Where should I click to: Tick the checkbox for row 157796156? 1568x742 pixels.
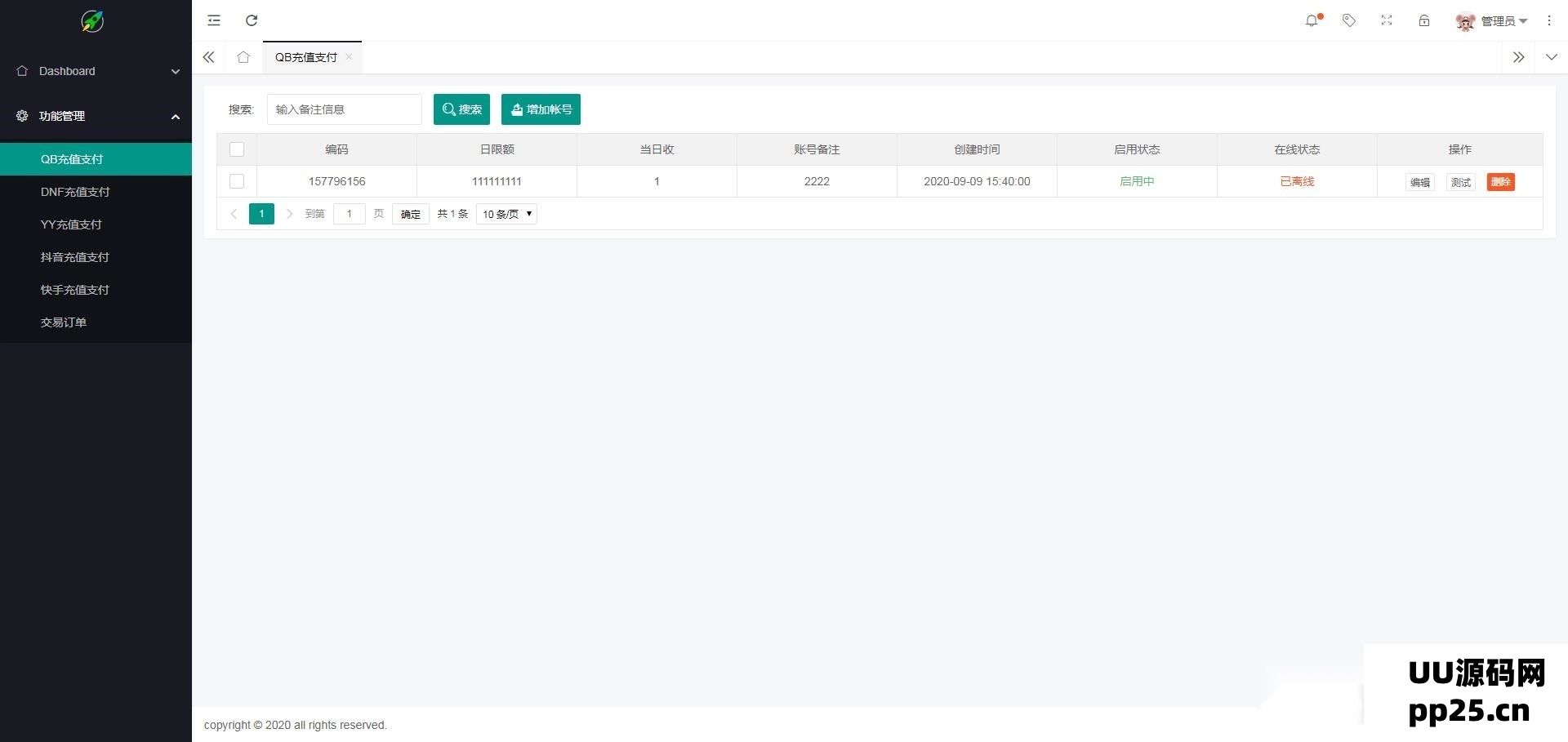pyautogui.click(x=237, y=181)
